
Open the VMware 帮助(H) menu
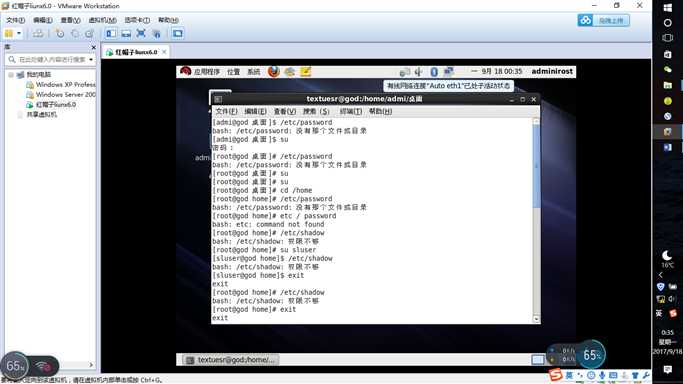point(168,20)
